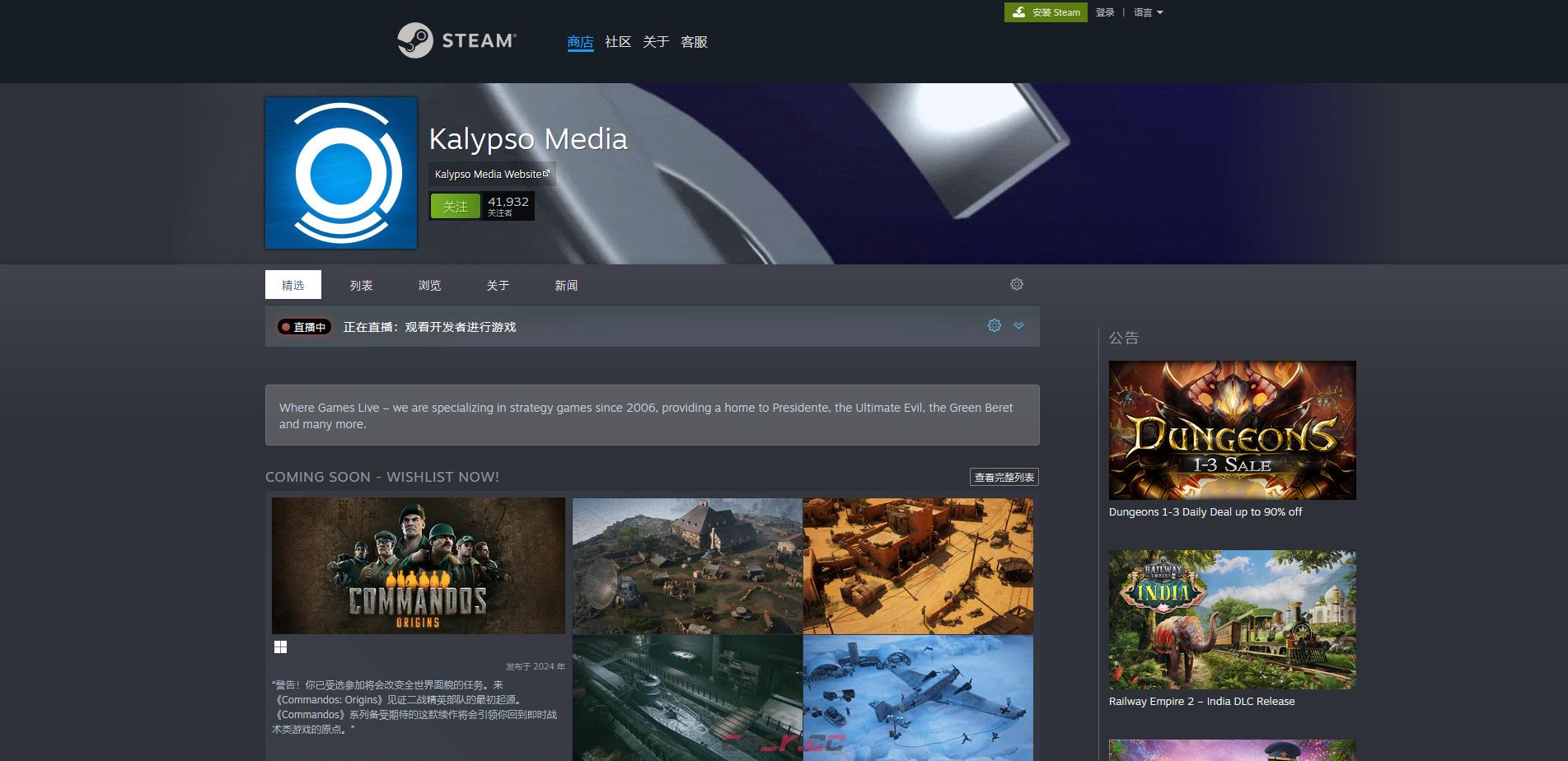1568x761 pixels.
Task: Open Dungeons 1-3 Sale announcement image
Action: pos(1232,430)
